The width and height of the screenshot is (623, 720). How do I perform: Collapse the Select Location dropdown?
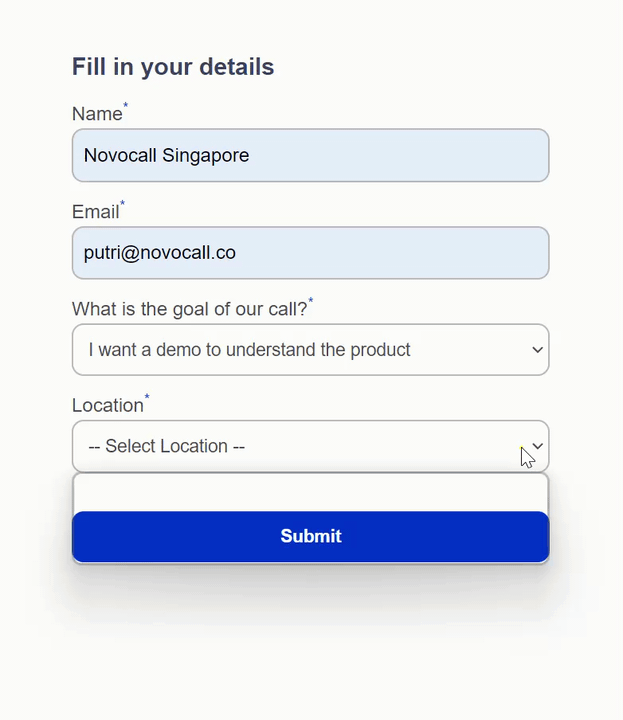[x=310, y=446]
